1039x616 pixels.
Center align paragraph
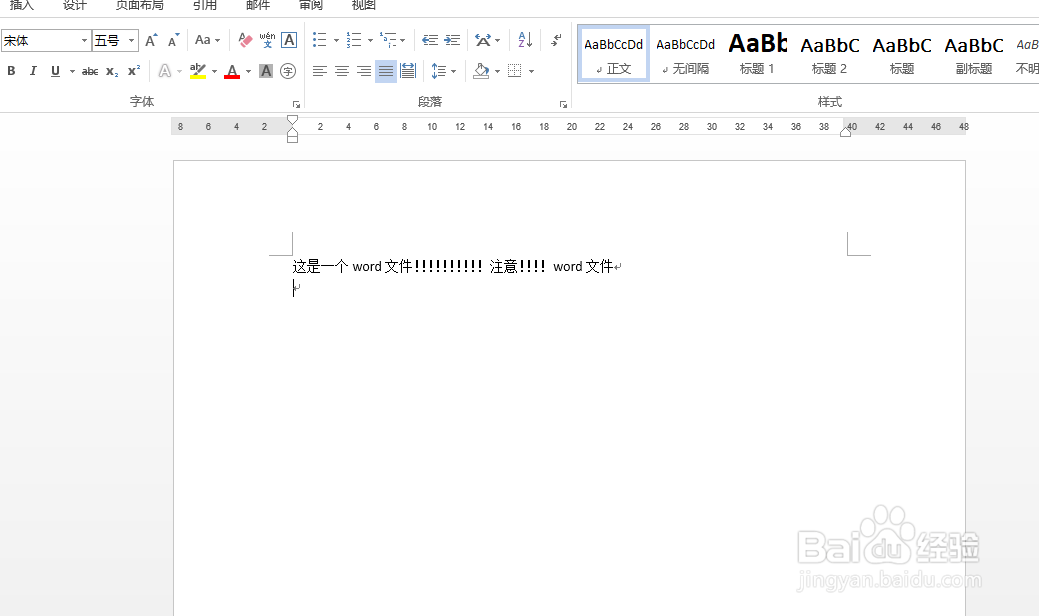(342, 71)
